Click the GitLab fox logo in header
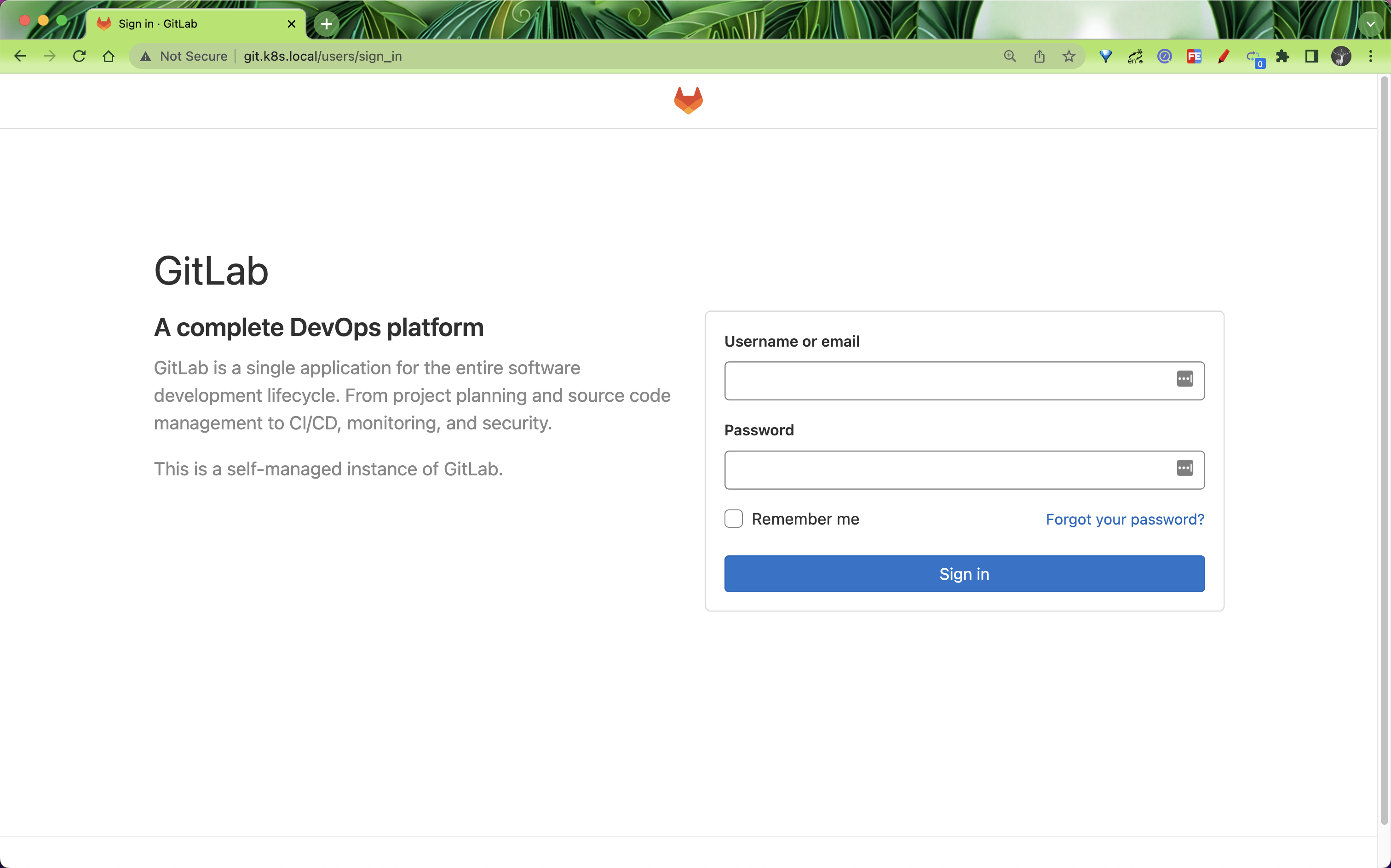Viewport: 1391px width, 868px height. click(x=688, y=101)
